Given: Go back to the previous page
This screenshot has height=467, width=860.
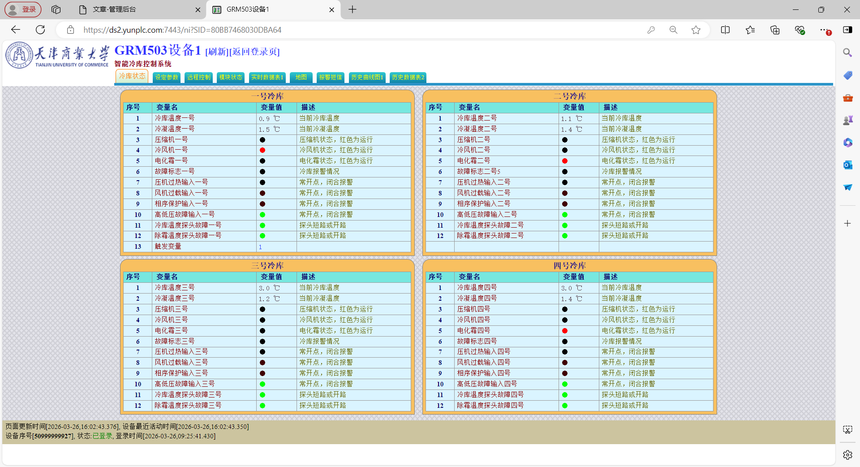Looking at the screenshot, I should coord(15,30).
